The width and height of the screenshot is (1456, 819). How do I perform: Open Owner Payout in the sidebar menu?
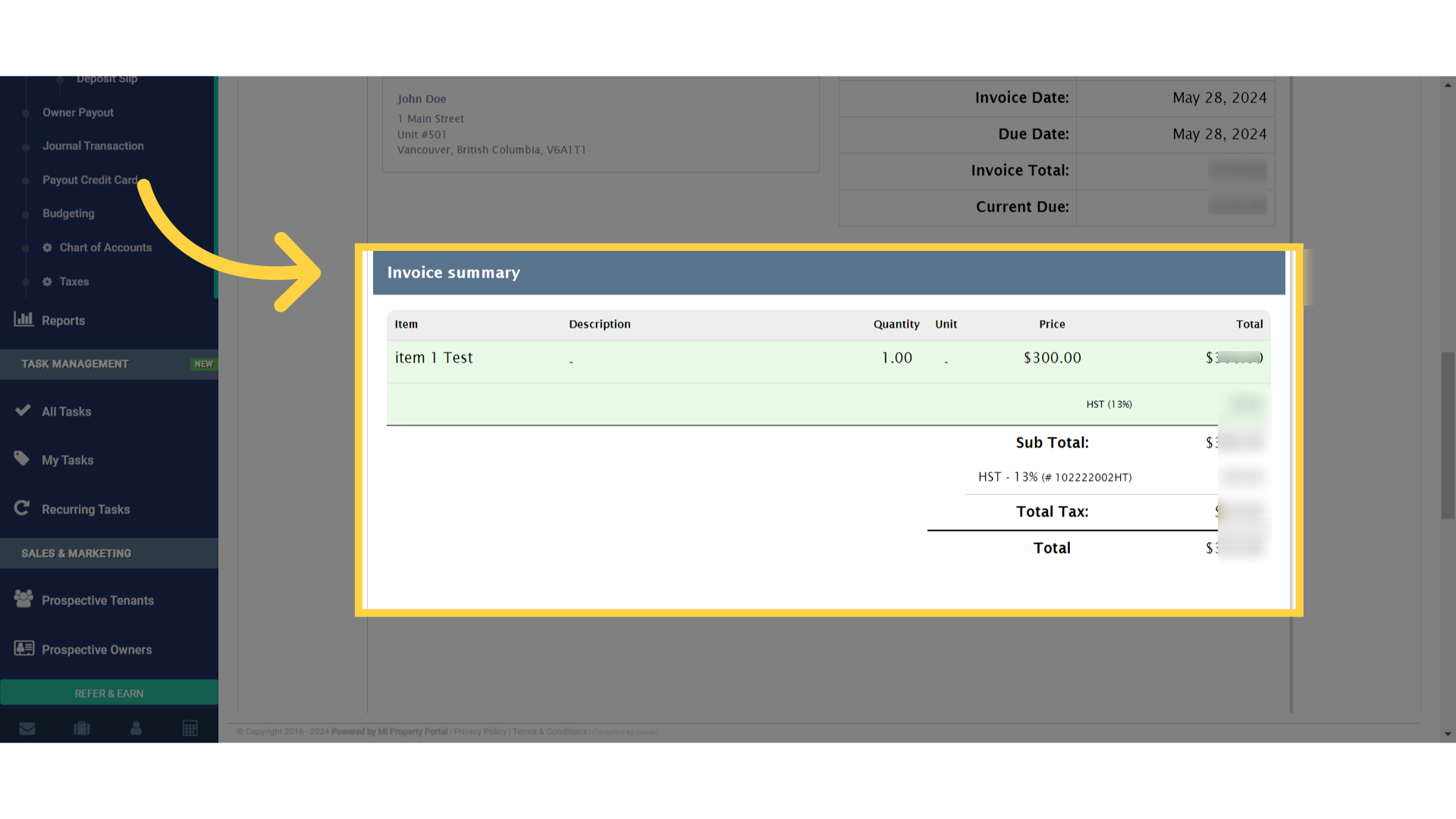pos(77,112)
